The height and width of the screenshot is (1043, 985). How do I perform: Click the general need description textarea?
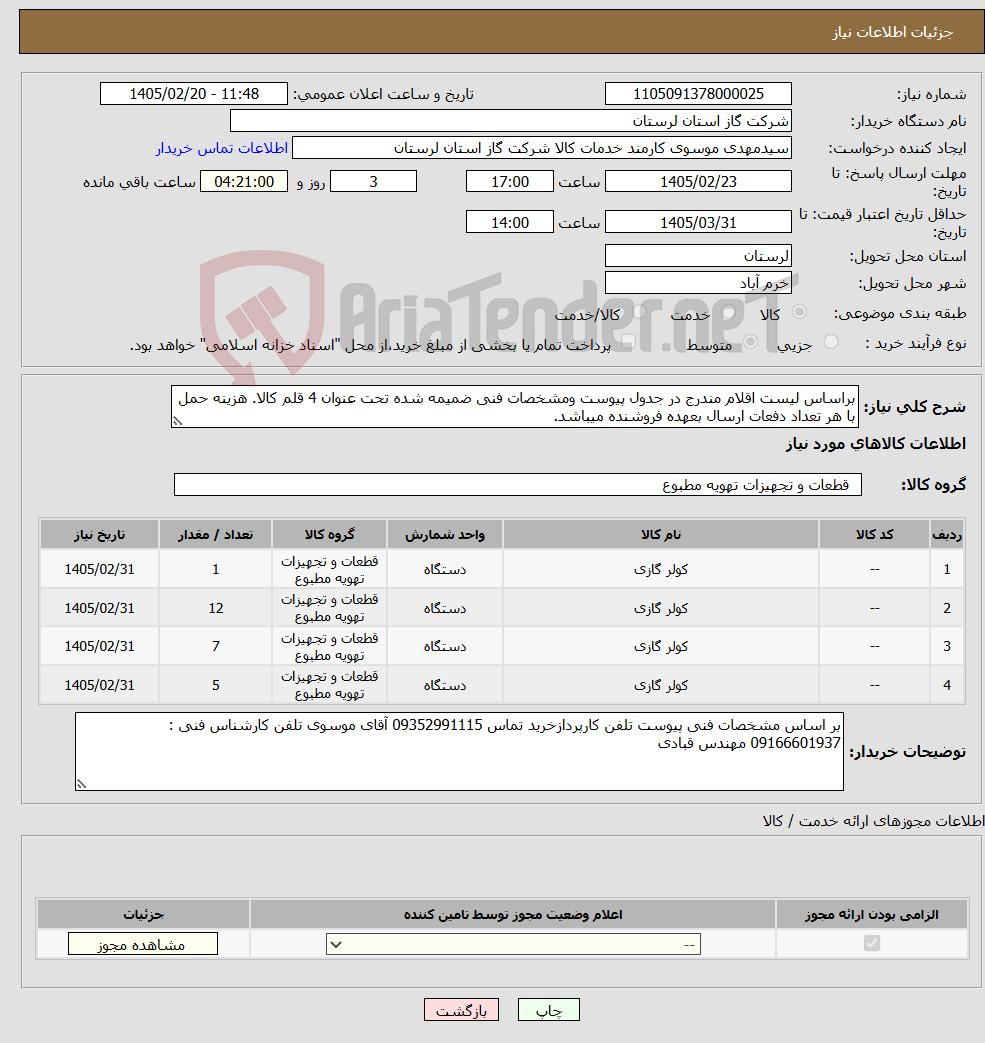[x=515, y=406]
